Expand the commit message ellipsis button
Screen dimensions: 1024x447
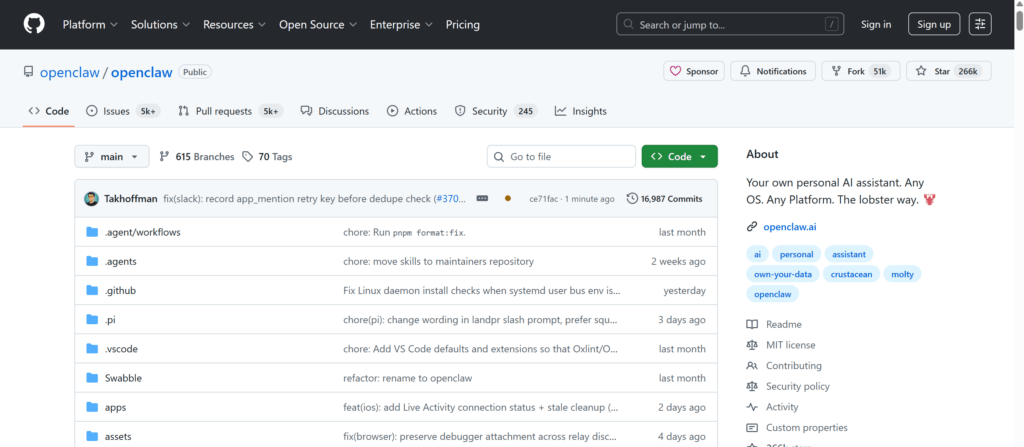483,198
